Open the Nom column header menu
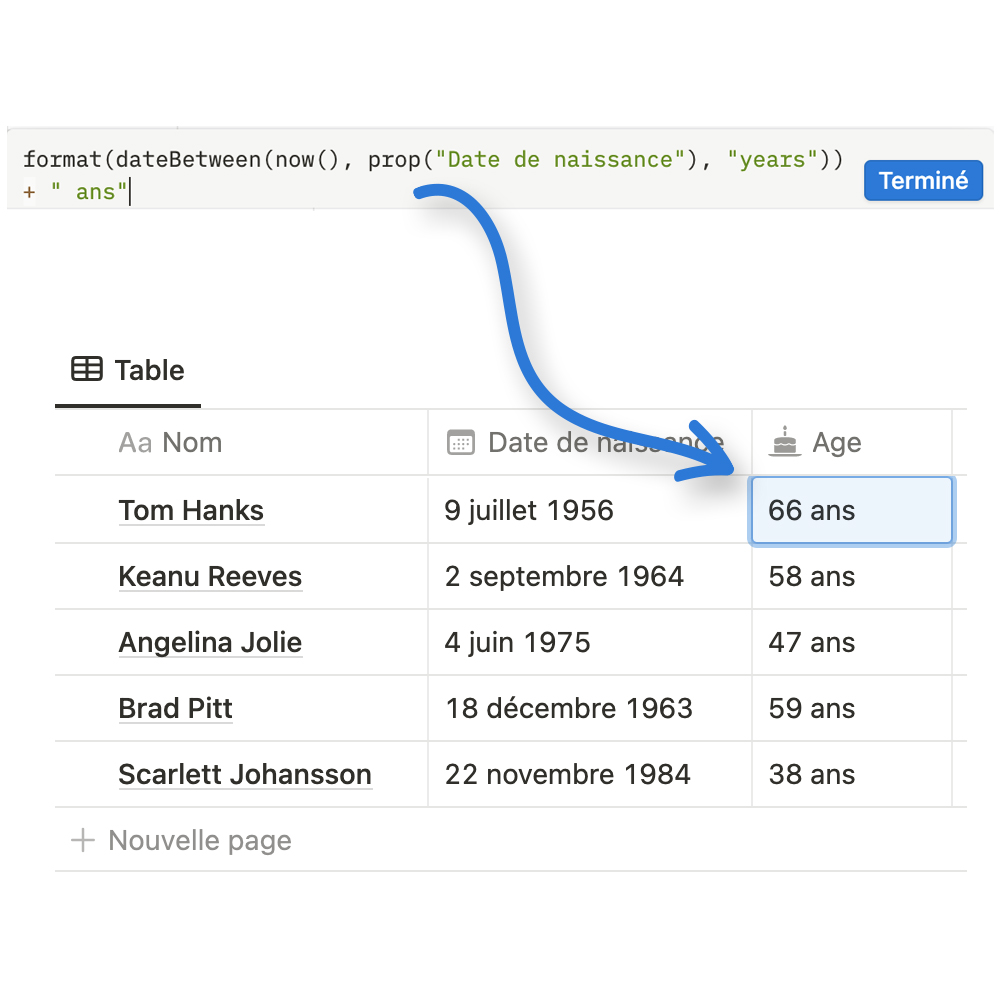 (x=192, y=443)
